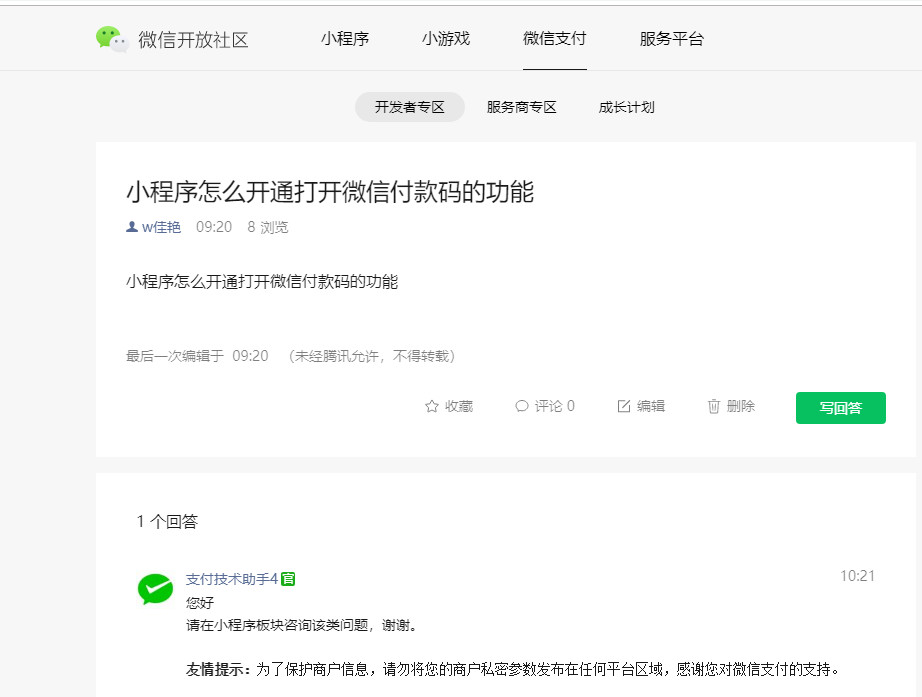Click the question title 小程序怎么开通打开微信付款码的功能

click(330, 192)
